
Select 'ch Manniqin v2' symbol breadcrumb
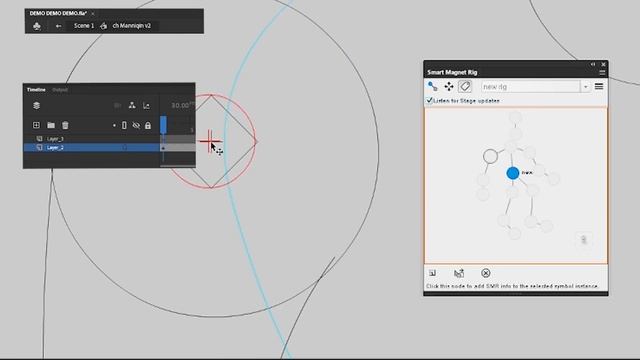tap(131, 26)
